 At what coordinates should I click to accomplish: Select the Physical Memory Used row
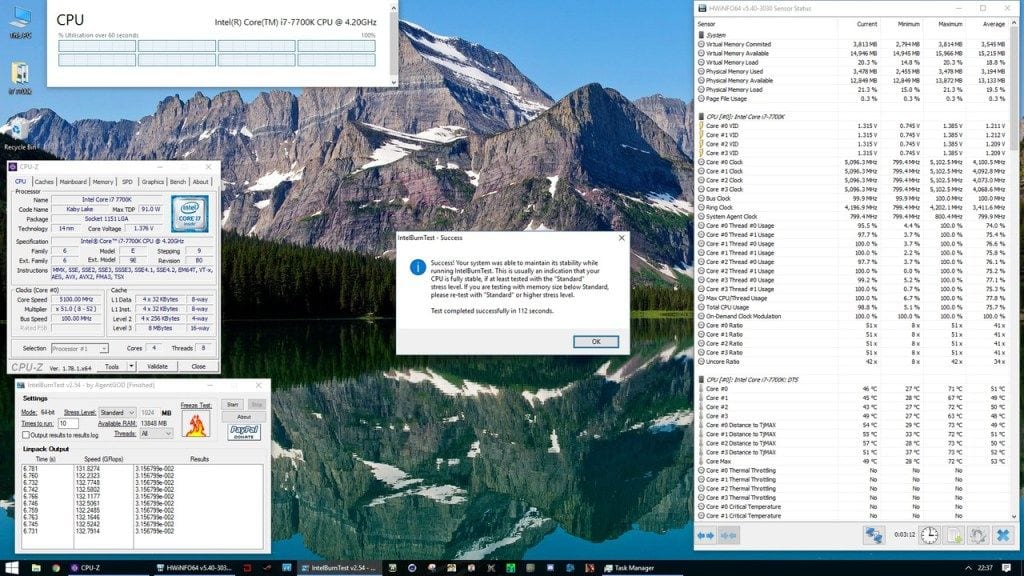(852, 71)
